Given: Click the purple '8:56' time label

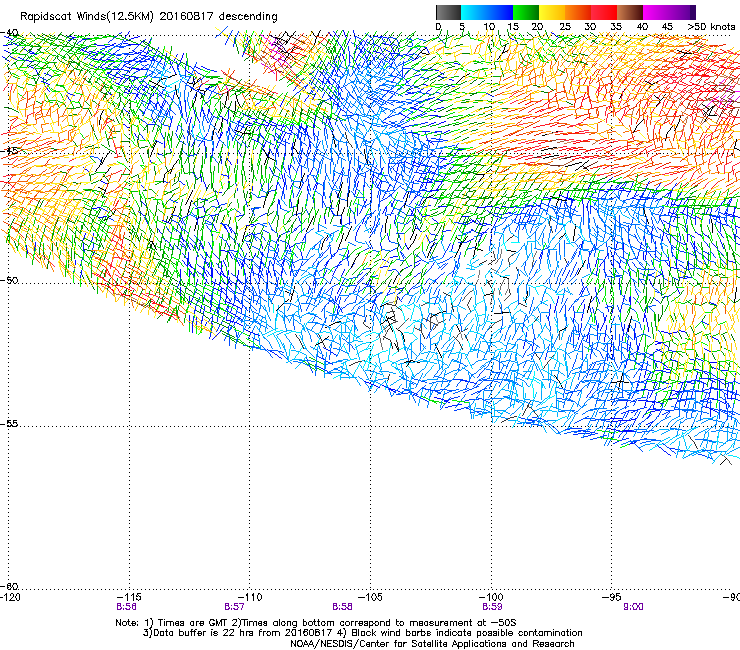Looking at the screenshot, I should point(126,607).
